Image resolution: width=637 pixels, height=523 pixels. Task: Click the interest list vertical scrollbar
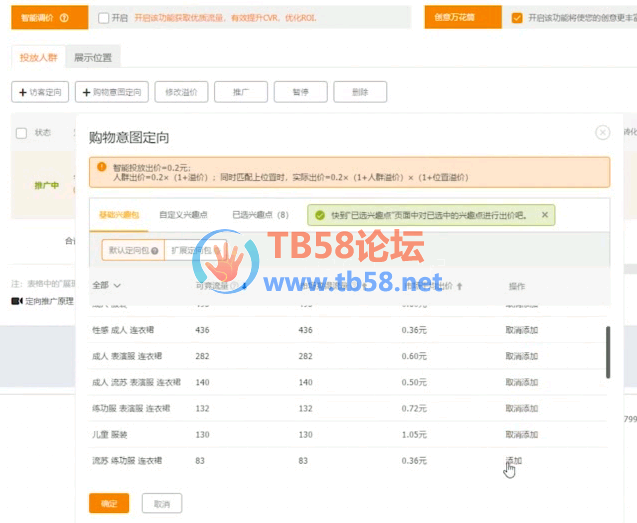coord(607,350)
